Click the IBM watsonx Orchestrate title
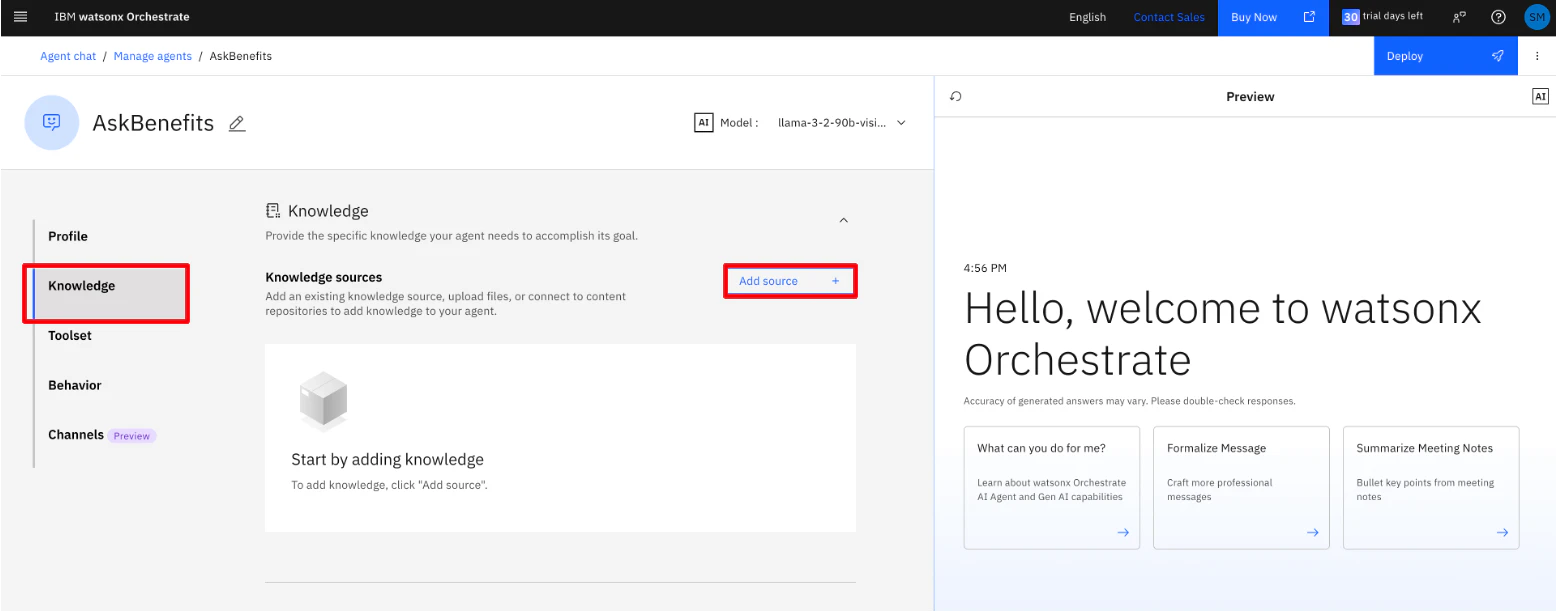The image size is (1556, 612). click(122, 17)
